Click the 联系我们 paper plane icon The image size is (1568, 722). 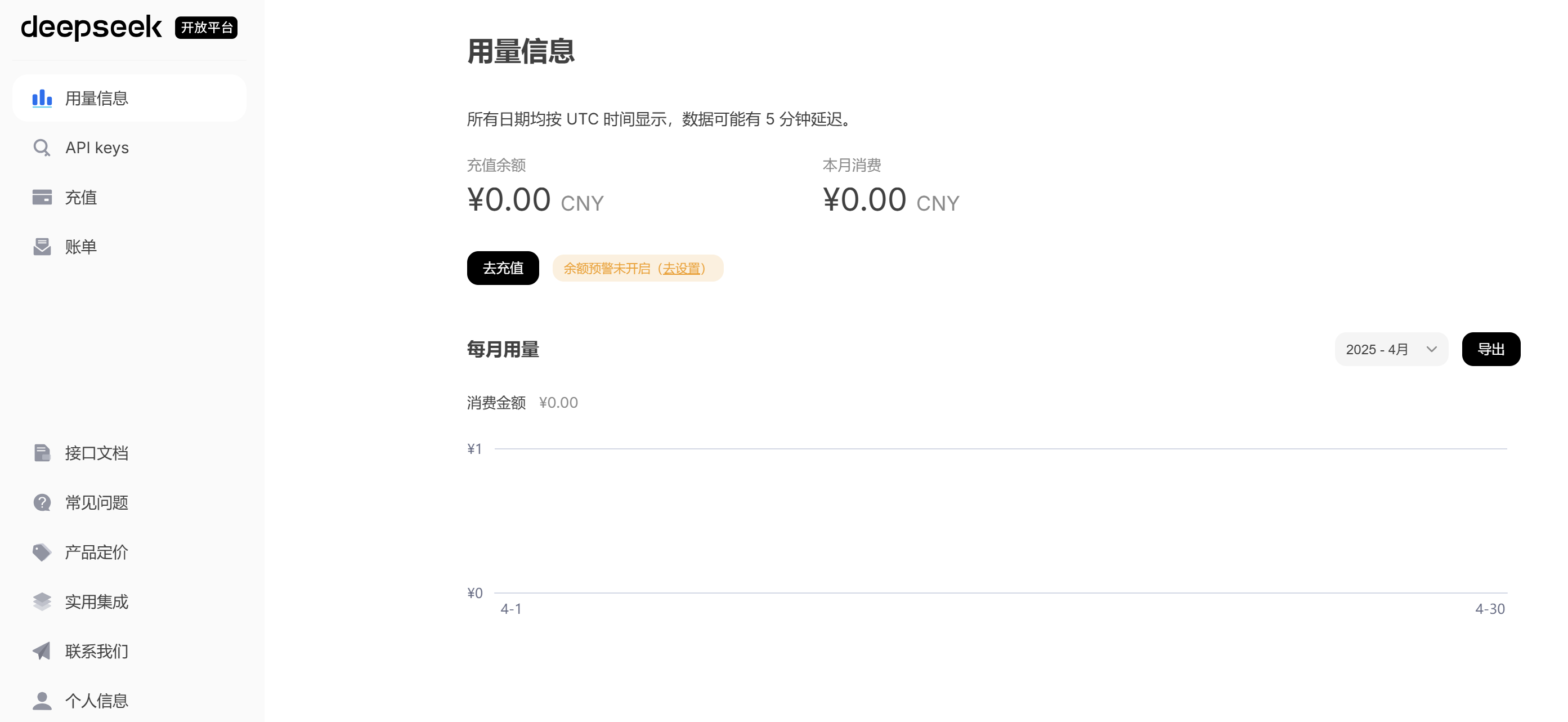[42, 650]
